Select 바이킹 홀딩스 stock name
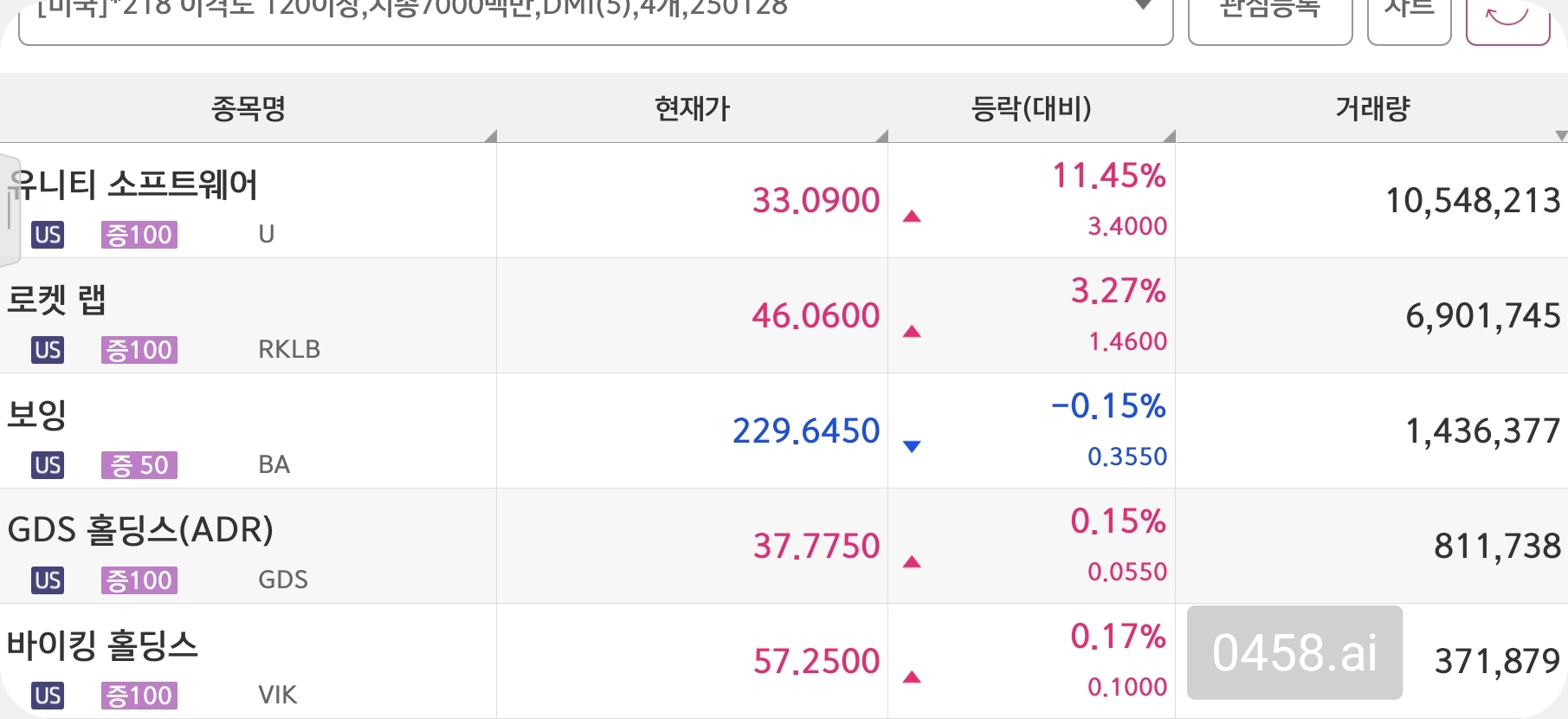Screen dimensions: 1568x719 click(x=103, y=645)
